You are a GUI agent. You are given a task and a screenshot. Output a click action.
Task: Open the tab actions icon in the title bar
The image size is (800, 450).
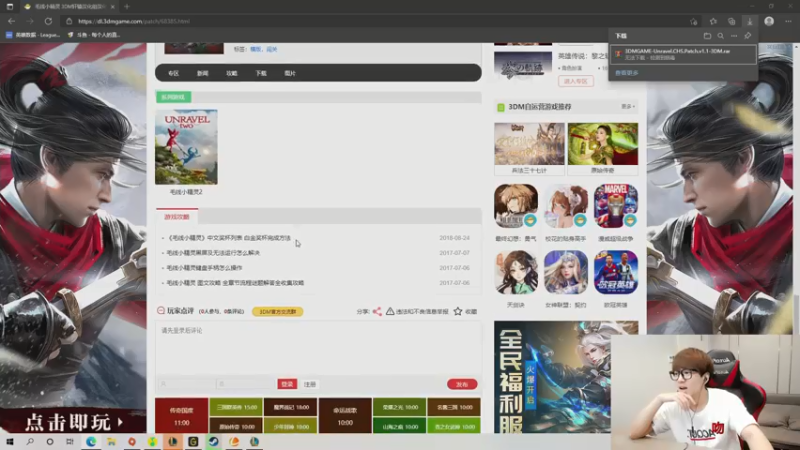click(x=10, y=7)
